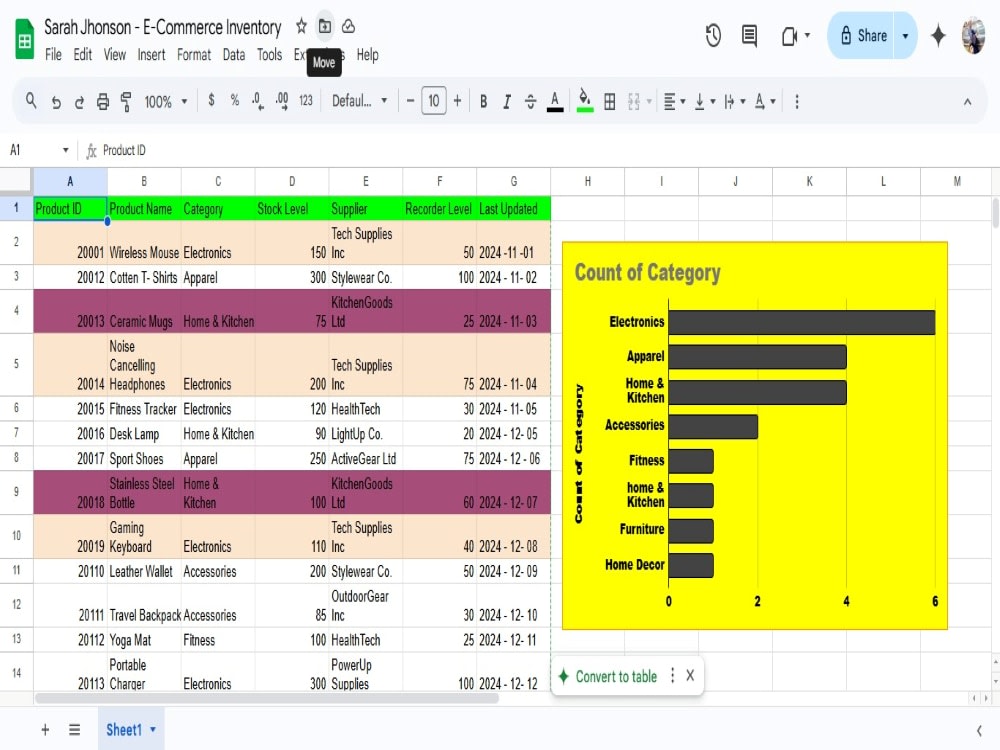Open Sheet1 tab dropdown arrow
Viewport: 1000px width, 750px height.
click(x=153, y=729)
